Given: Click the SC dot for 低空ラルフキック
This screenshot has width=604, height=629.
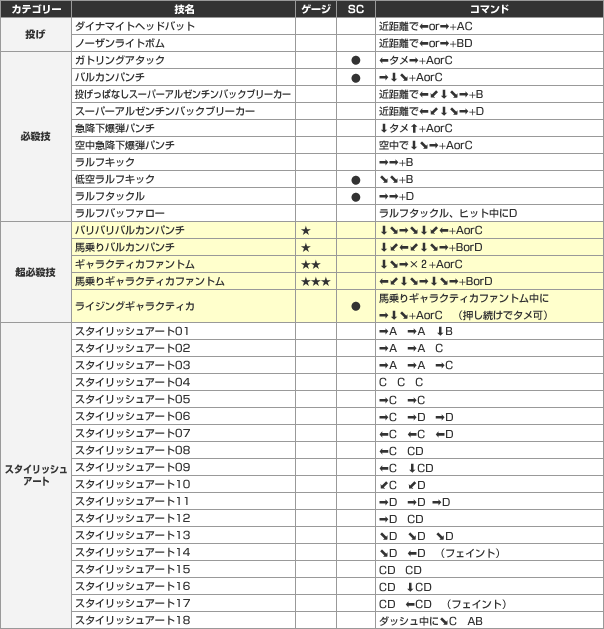Looking at the screenshot, I should (355, 180).
